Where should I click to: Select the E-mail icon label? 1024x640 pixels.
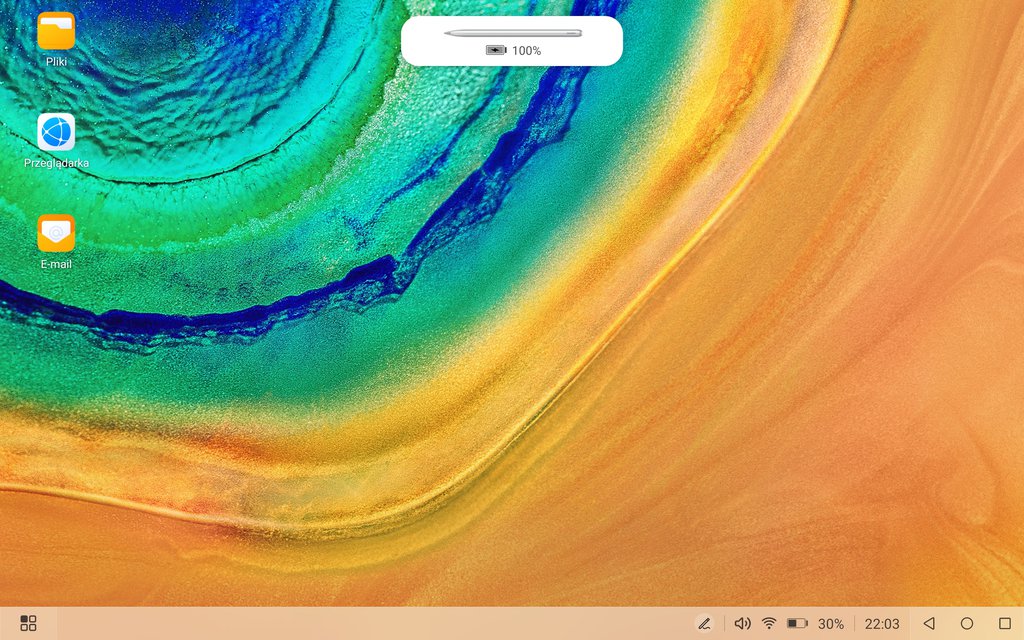click(x=56, y=264)
